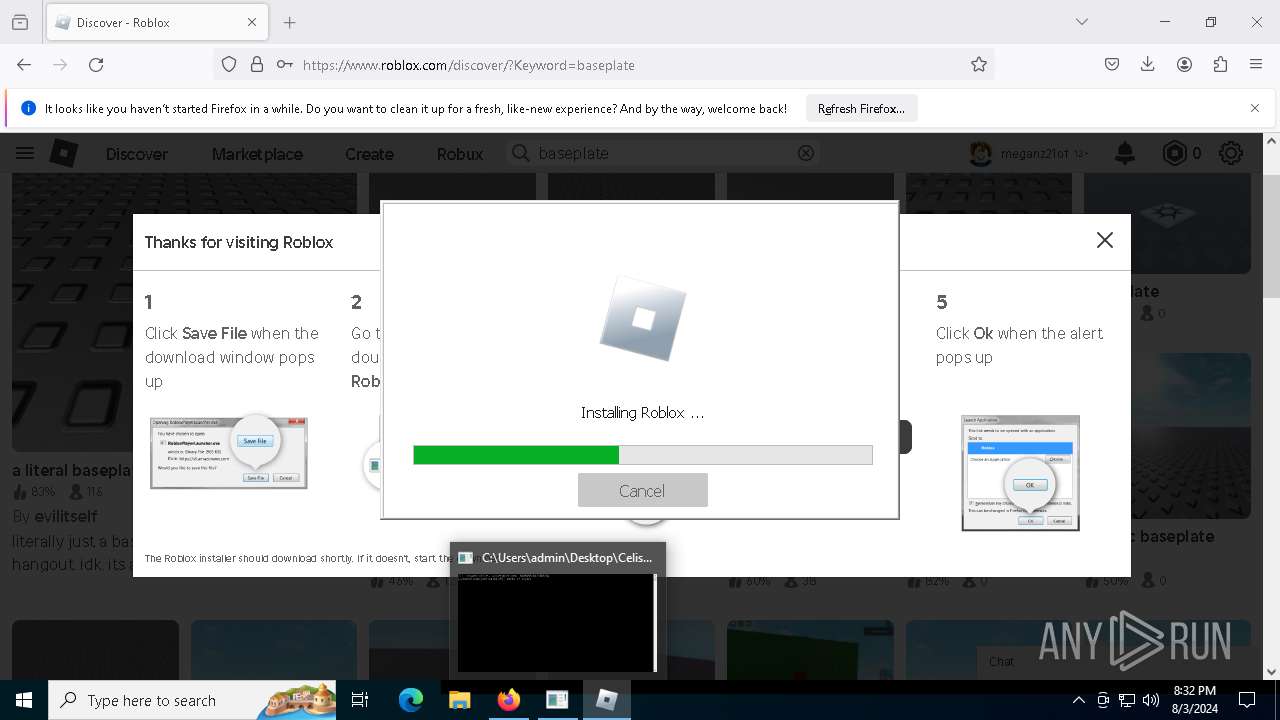The height and width of the screenshot is (720, 1280).
Task: Cancel the Roblox installation
Action: [642, 490]
